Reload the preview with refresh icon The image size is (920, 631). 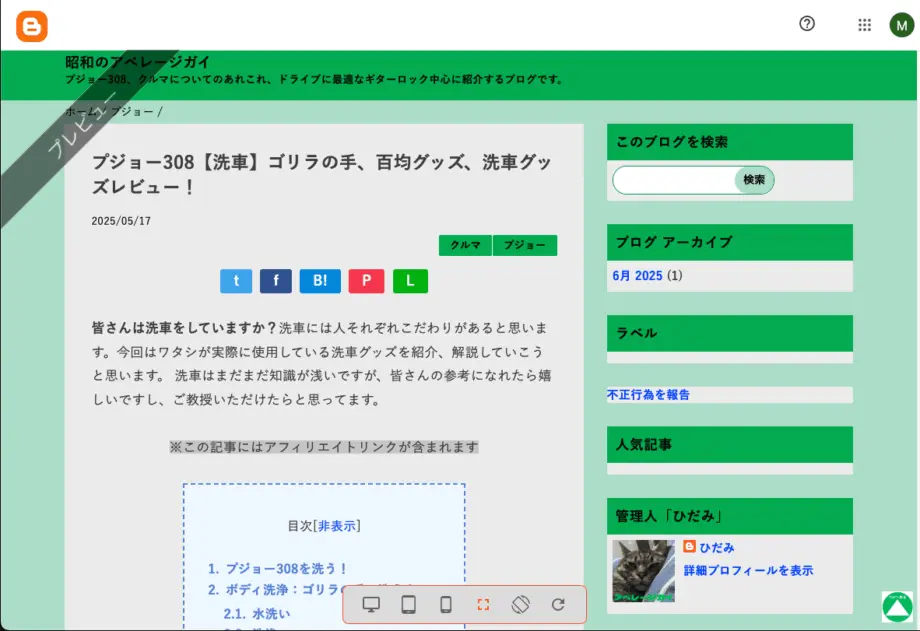pyautogui.click(x=558, y=604)
